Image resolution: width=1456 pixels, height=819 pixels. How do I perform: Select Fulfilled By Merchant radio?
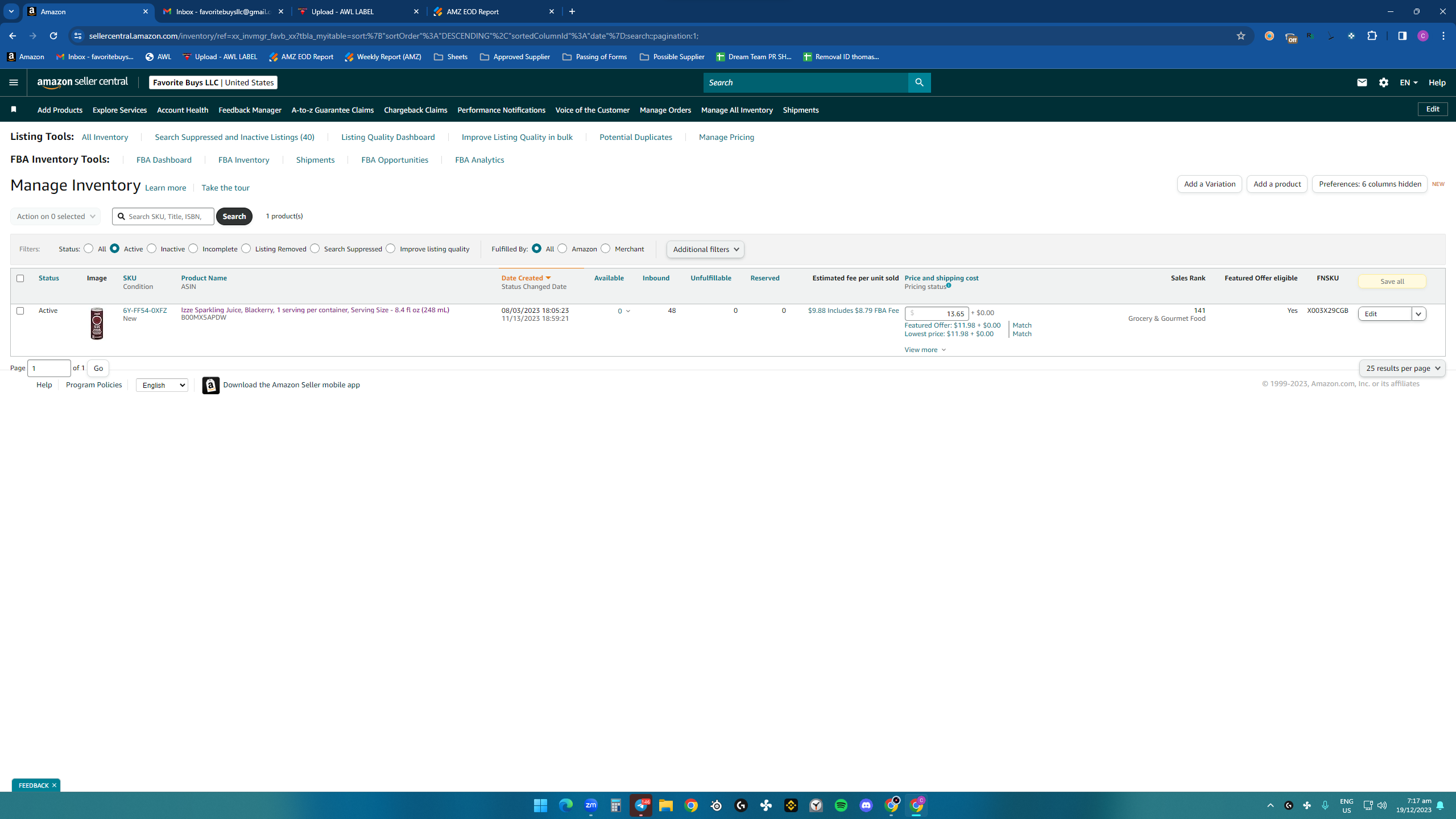(x=606, y=249)
